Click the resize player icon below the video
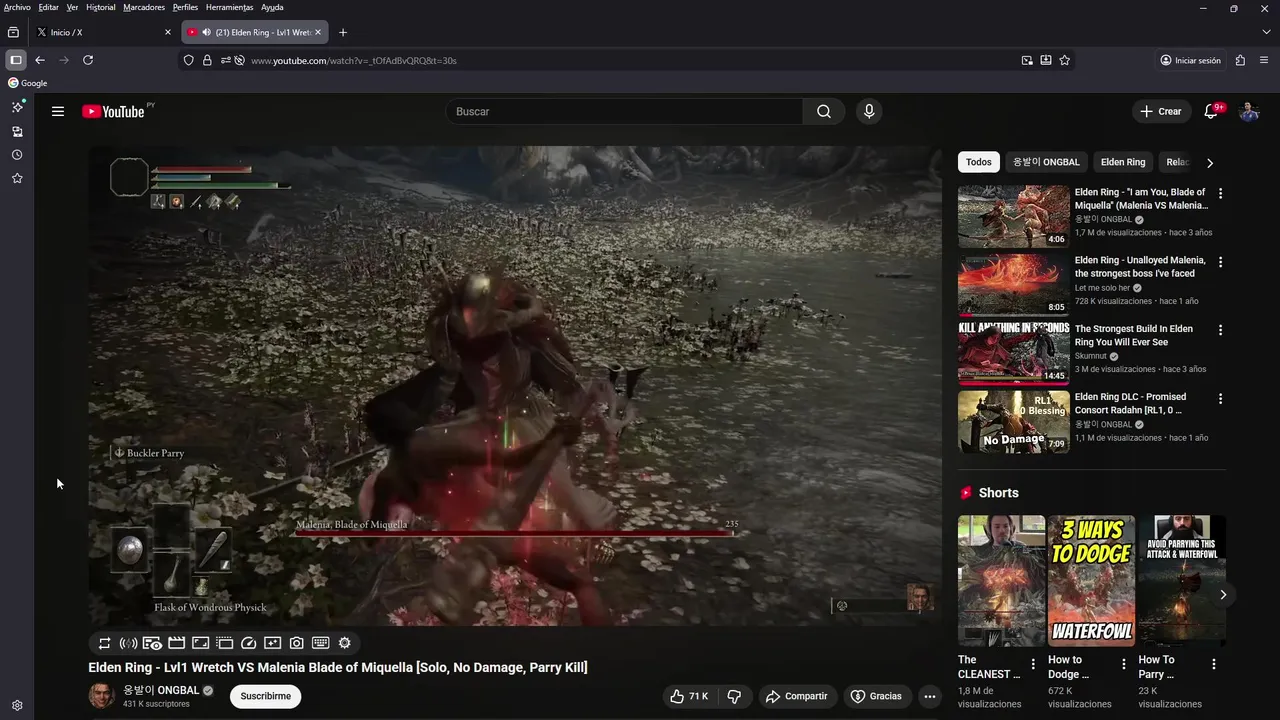Viewport: 1280px width, 720px height. 200,643
